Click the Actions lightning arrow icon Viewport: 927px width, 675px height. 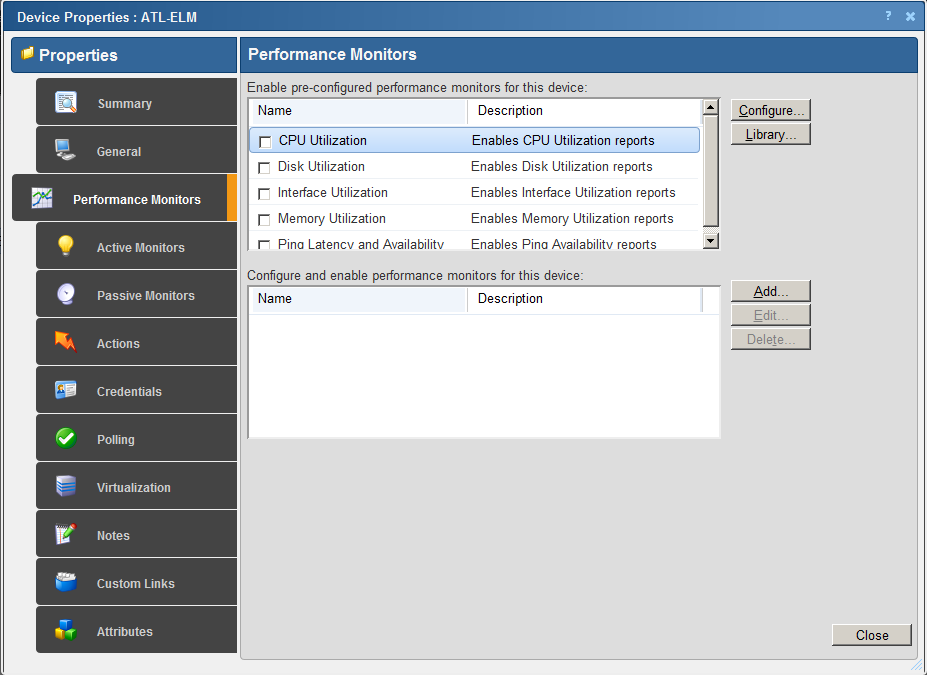[66, 342]
